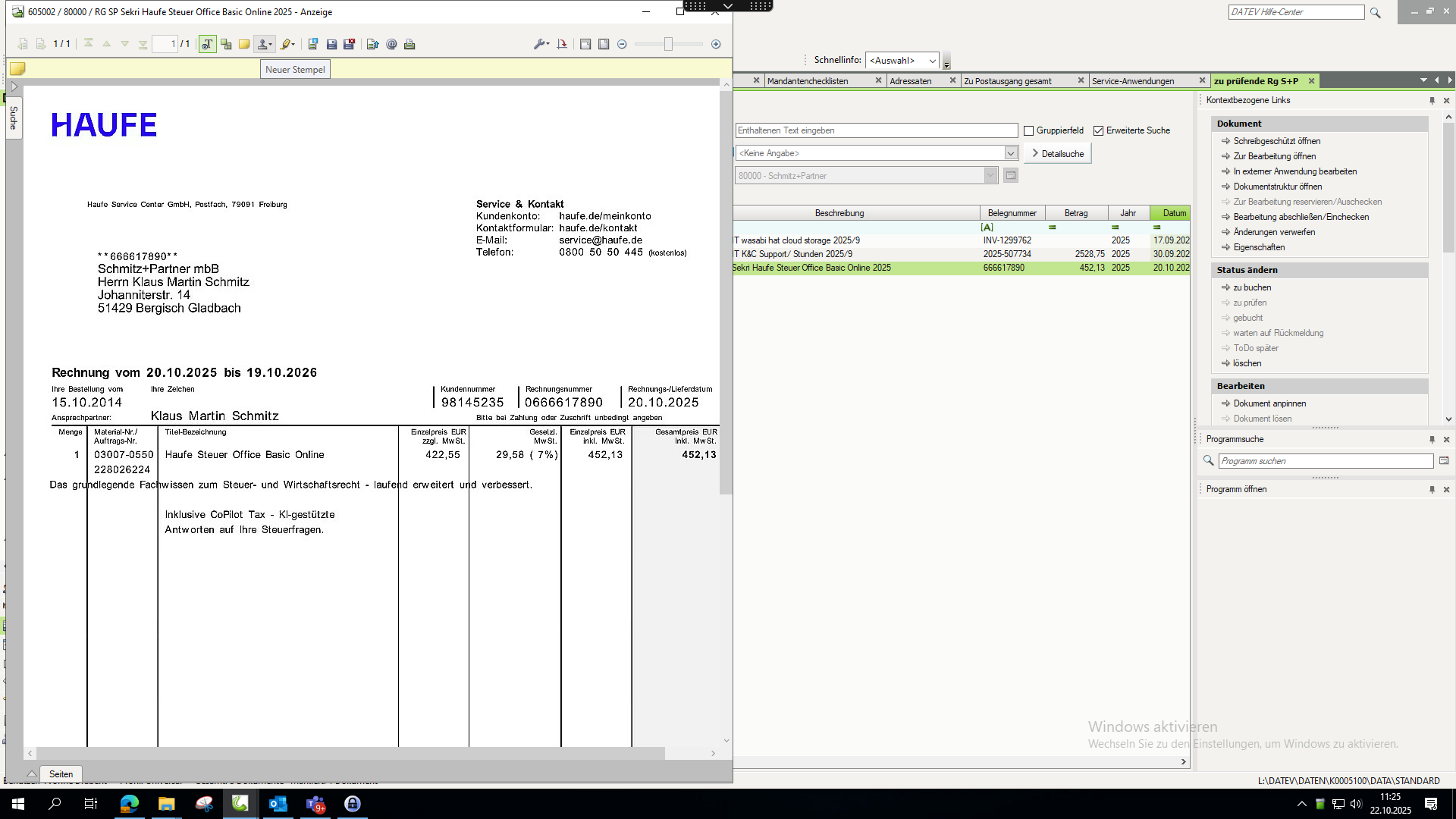Expand the Keine Angabe combo box

1011,153
